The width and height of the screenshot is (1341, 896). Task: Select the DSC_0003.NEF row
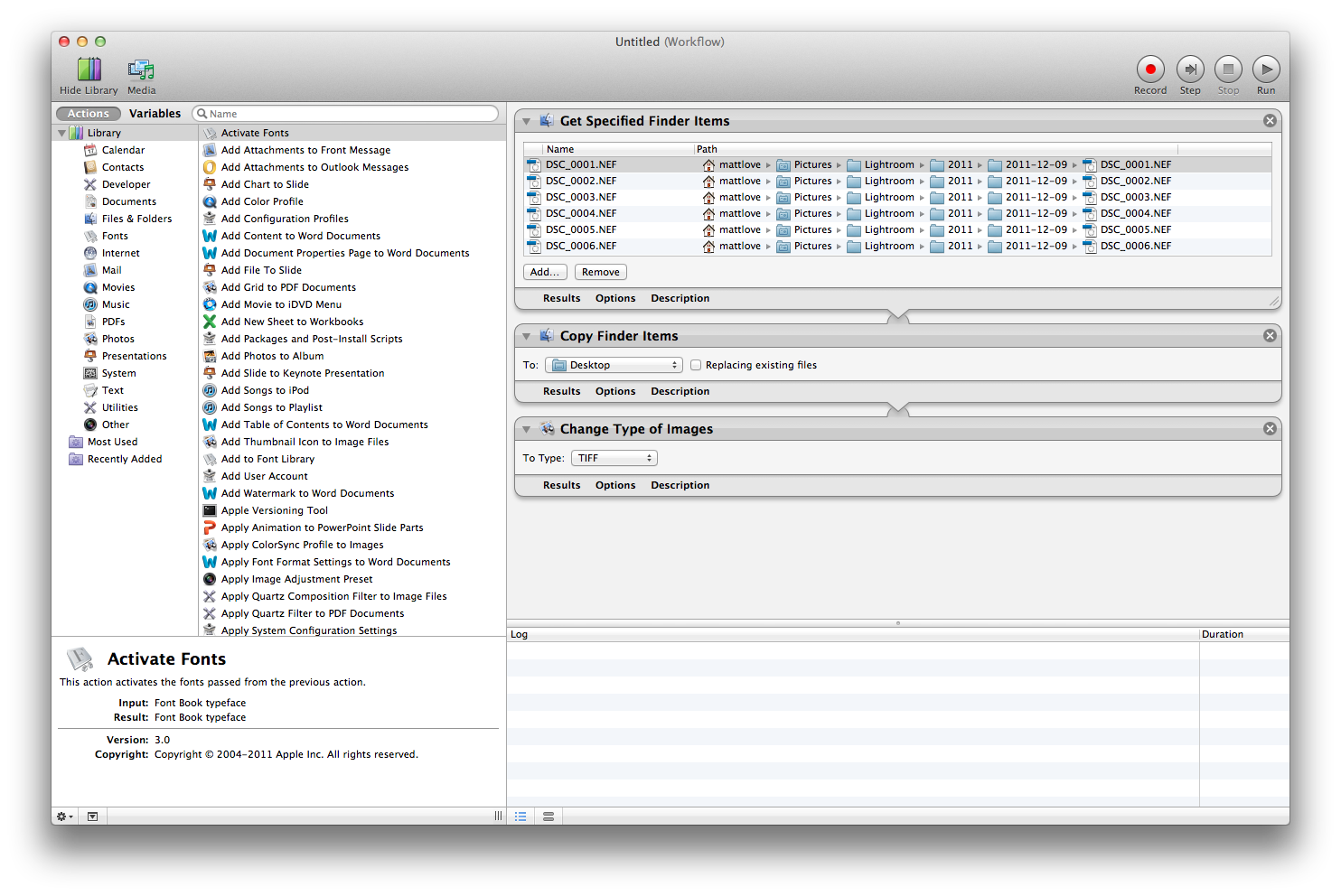pyautogui.click(x=897, y=197)
